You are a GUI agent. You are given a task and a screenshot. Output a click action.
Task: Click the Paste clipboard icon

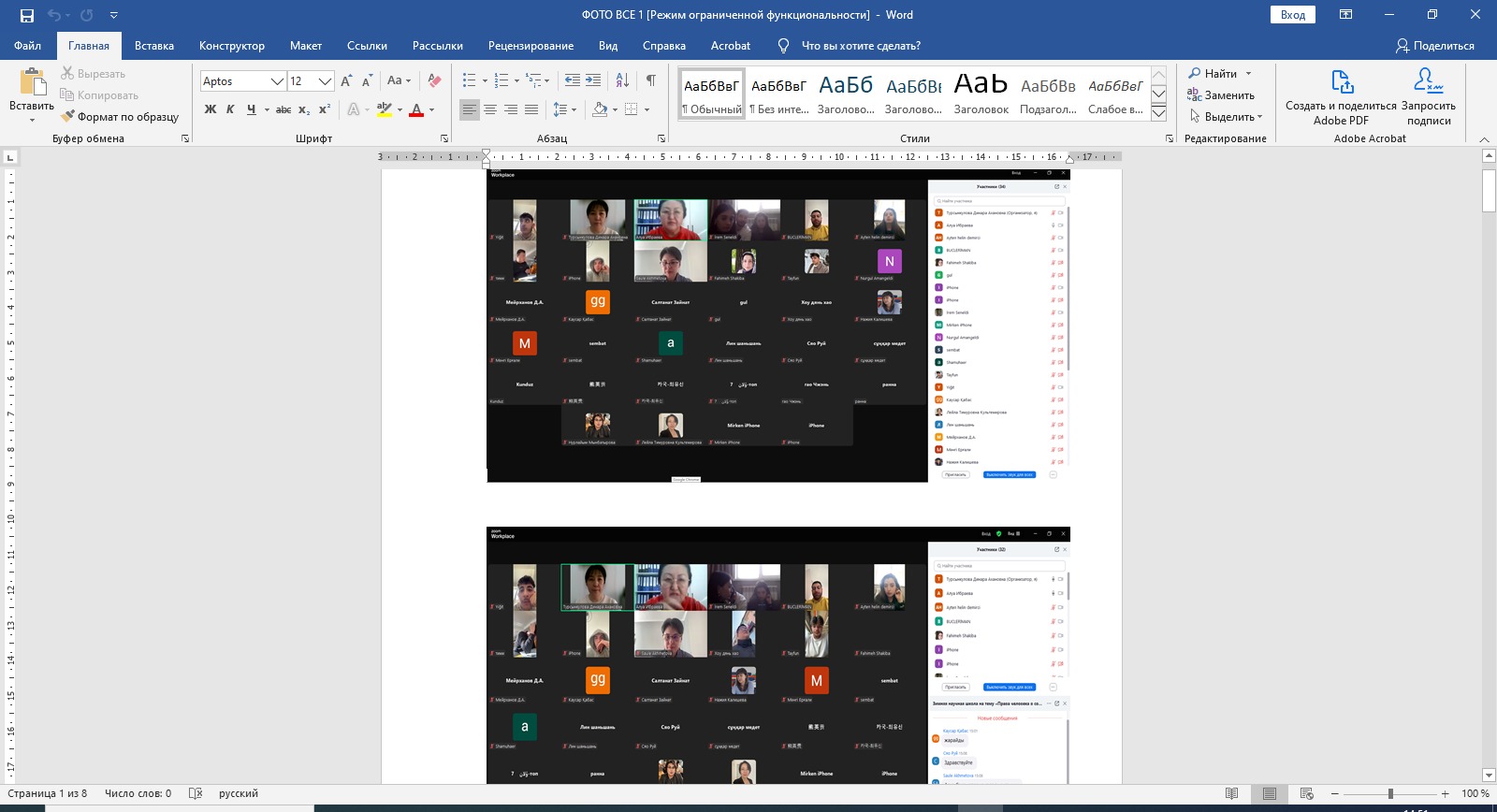pyautogui.click(x=33, y=82)
